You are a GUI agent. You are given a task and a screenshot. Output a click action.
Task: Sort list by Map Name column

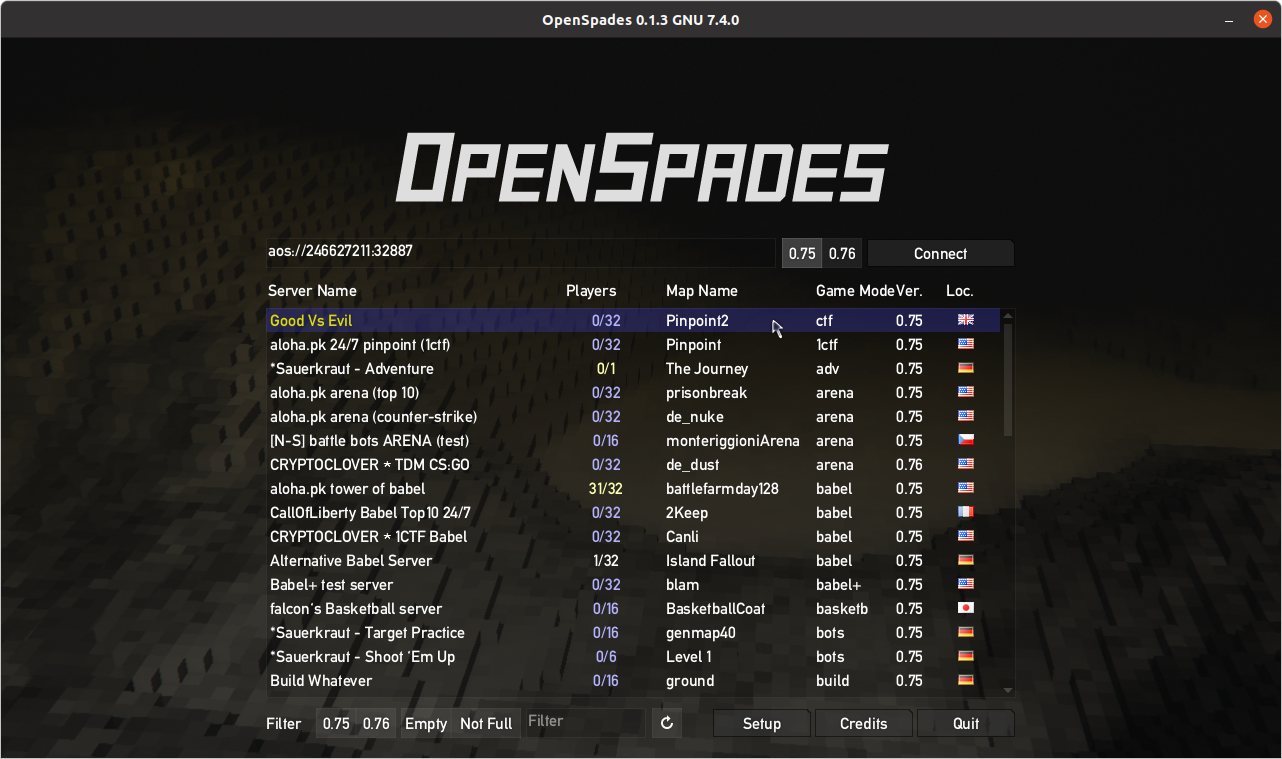pyautogui.click(x=702, y=291)
